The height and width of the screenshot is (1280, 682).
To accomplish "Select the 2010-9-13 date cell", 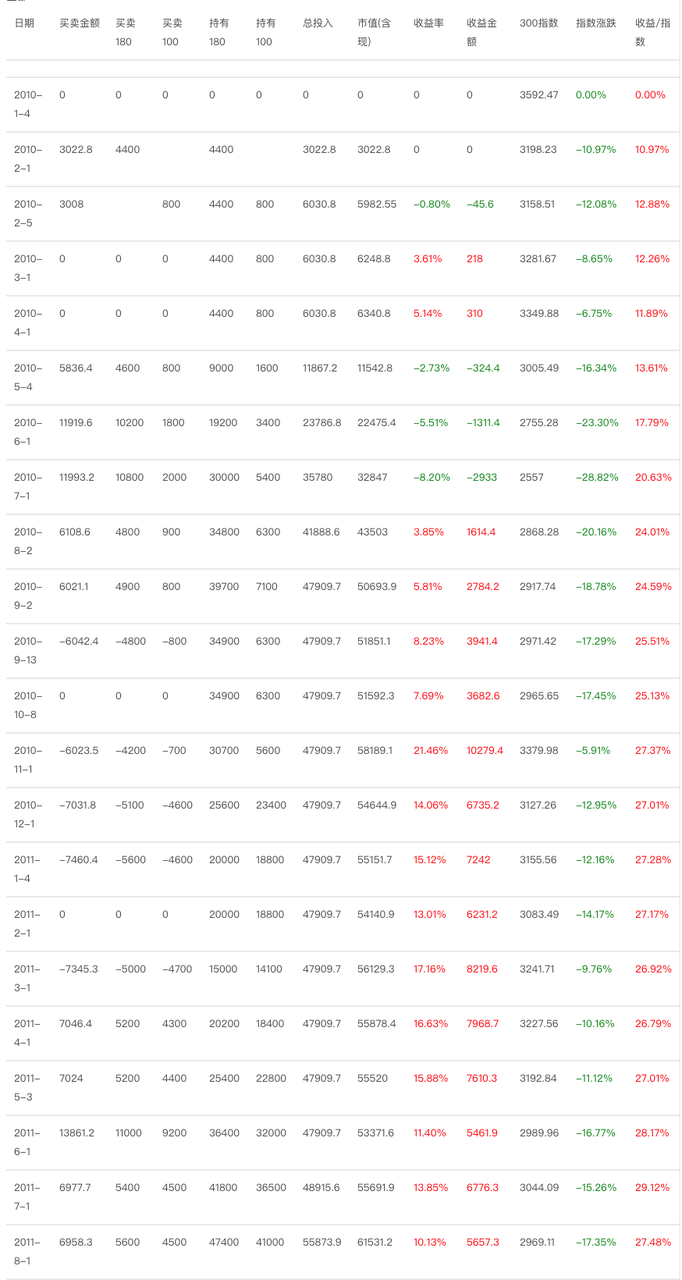I will click(28, 650).
